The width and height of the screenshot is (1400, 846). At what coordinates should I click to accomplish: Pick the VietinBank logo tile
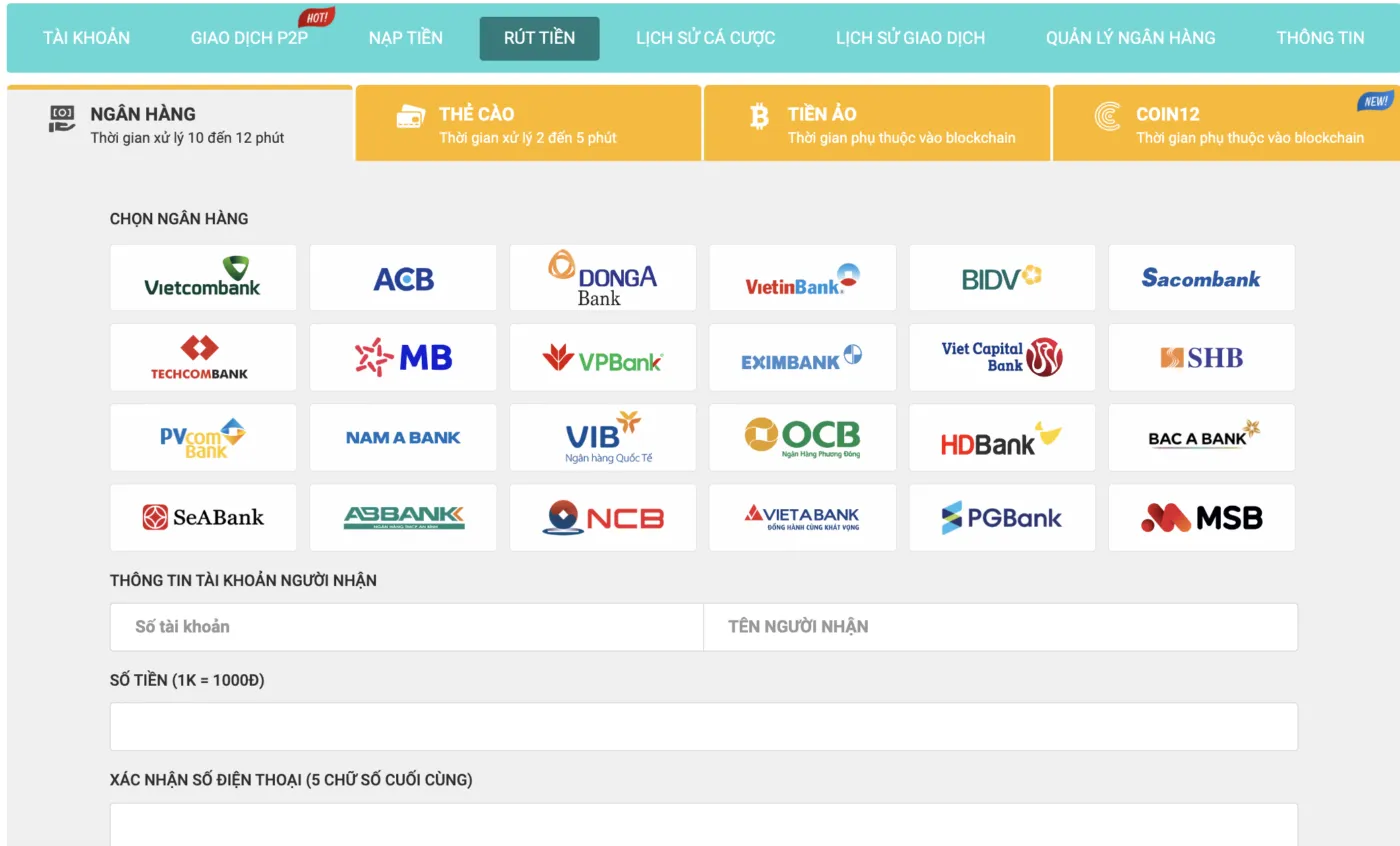802,278
